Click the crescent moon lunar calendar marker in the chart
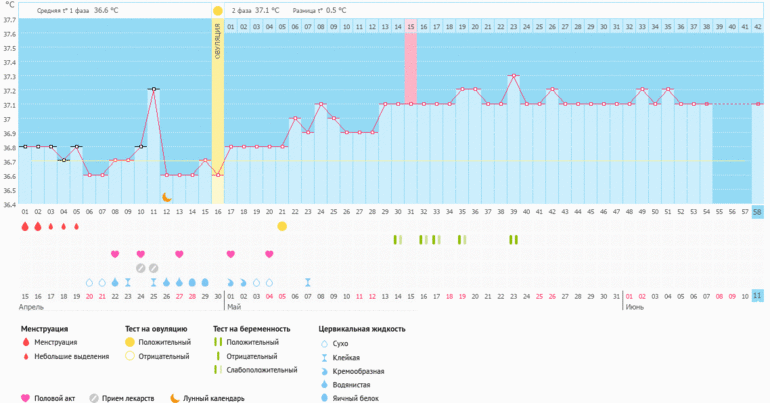This screenshot has width=770, height=403. [x=167, y=198]
